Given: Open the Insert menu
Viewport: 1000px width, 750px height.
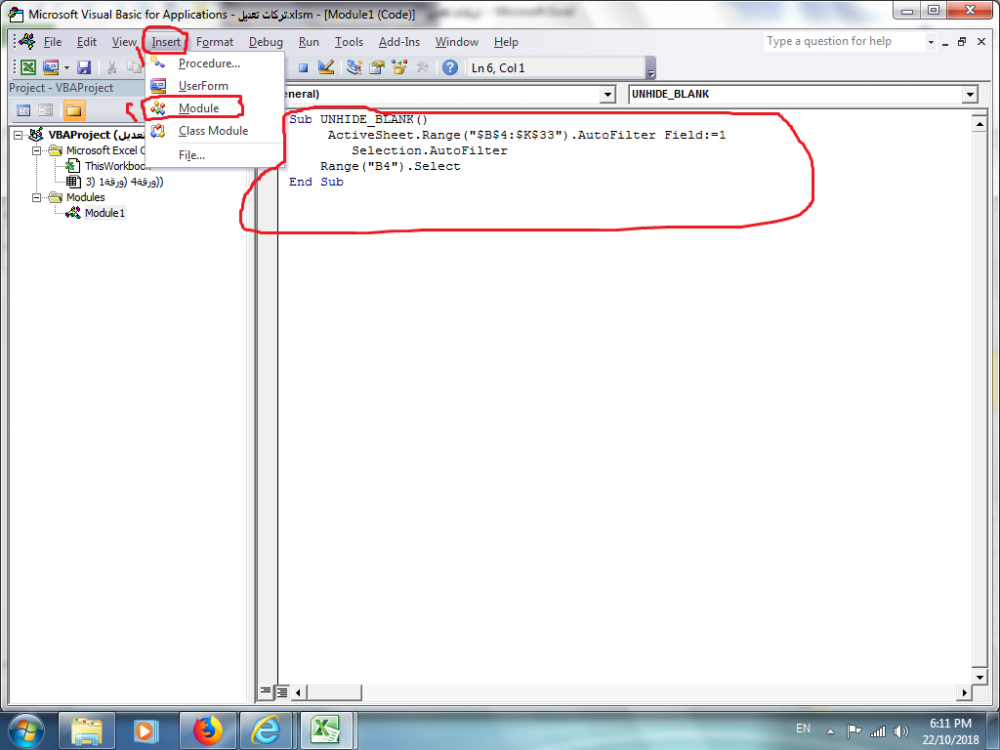Looking at the screenshot, I should pyautogui.click(x=166, y=42).
